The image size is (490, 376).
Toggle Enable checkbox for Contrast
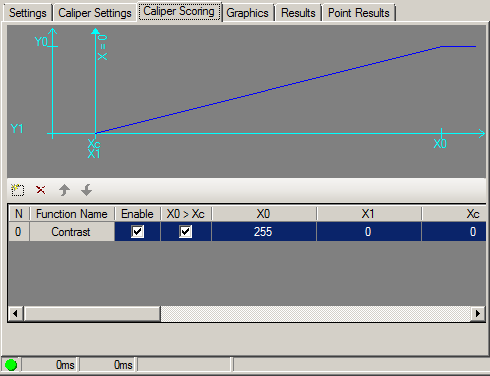point(137,231)
